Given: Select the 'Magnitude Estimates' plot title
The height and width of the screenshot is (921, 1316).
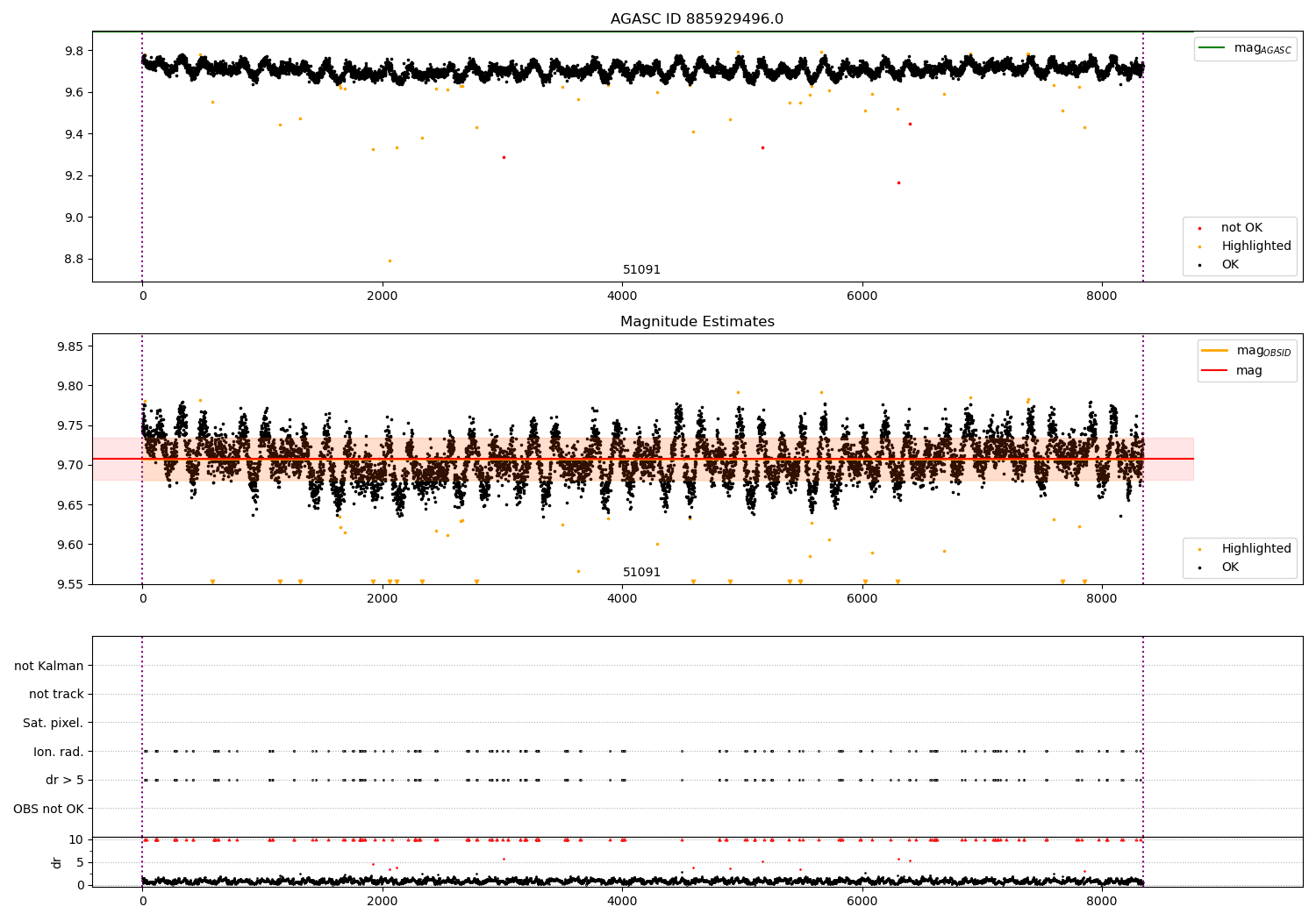Looking at the screenshot, I should [697, 322].
